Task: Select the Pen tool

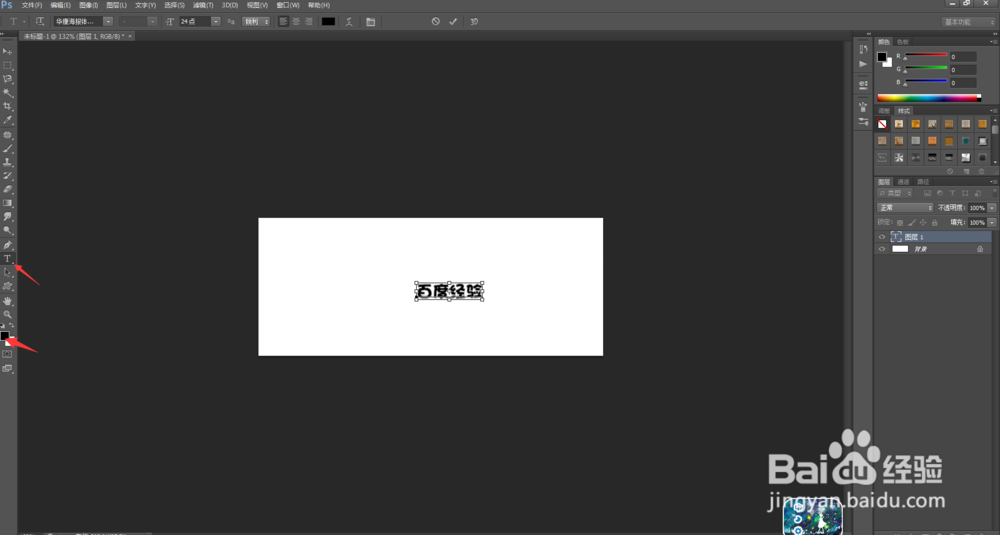Action: 8,245
